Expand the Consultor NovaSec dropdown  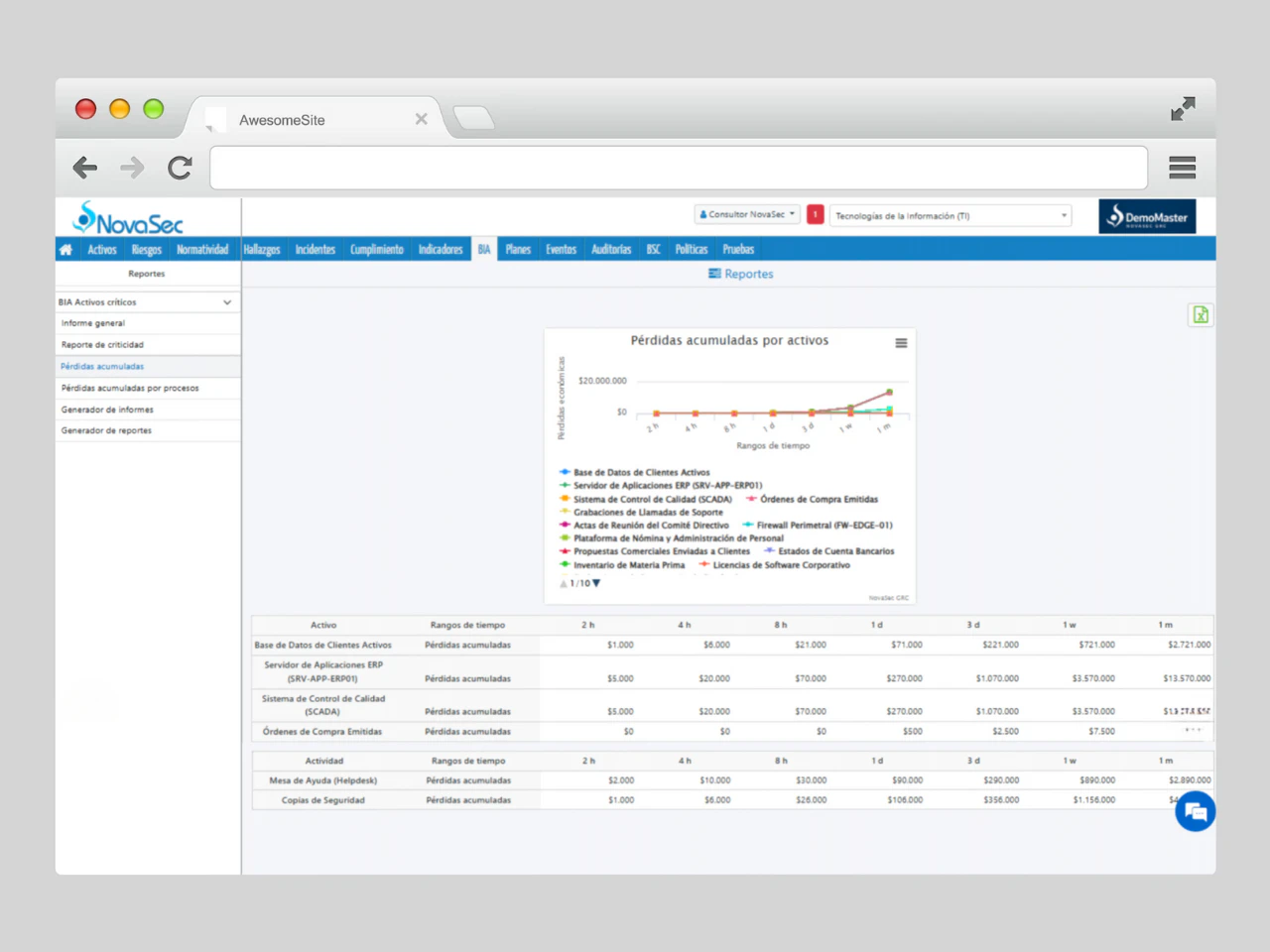tap(746, 214)
